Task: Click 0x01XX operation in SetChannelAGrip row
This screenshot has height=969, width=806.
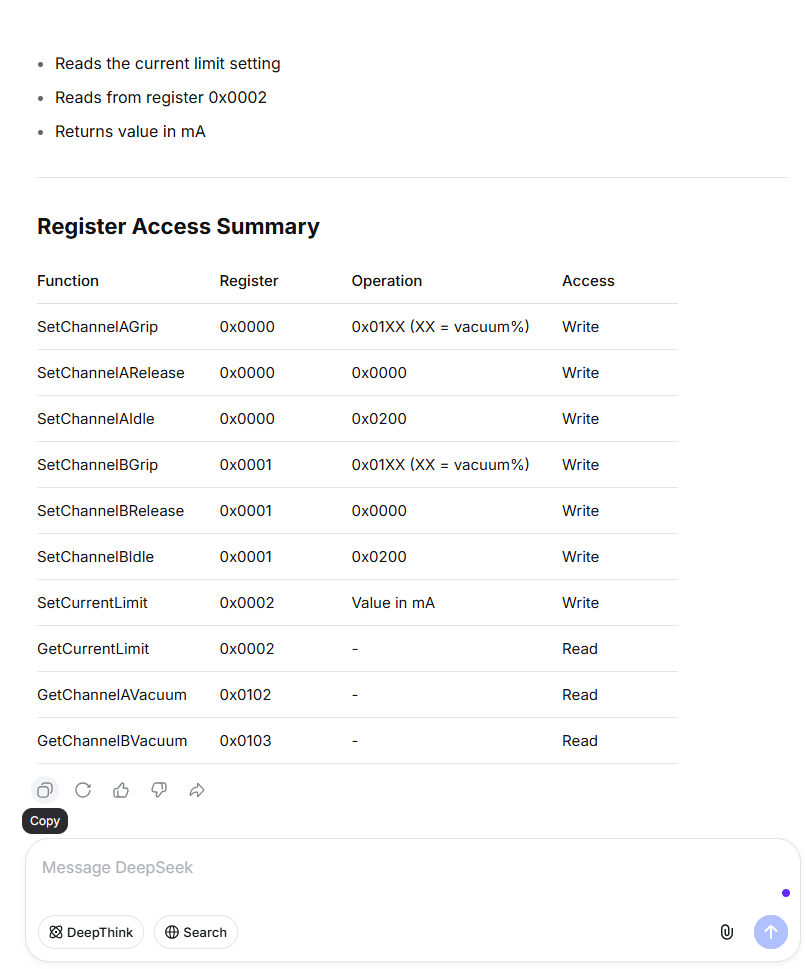Action: pos(441,327)
